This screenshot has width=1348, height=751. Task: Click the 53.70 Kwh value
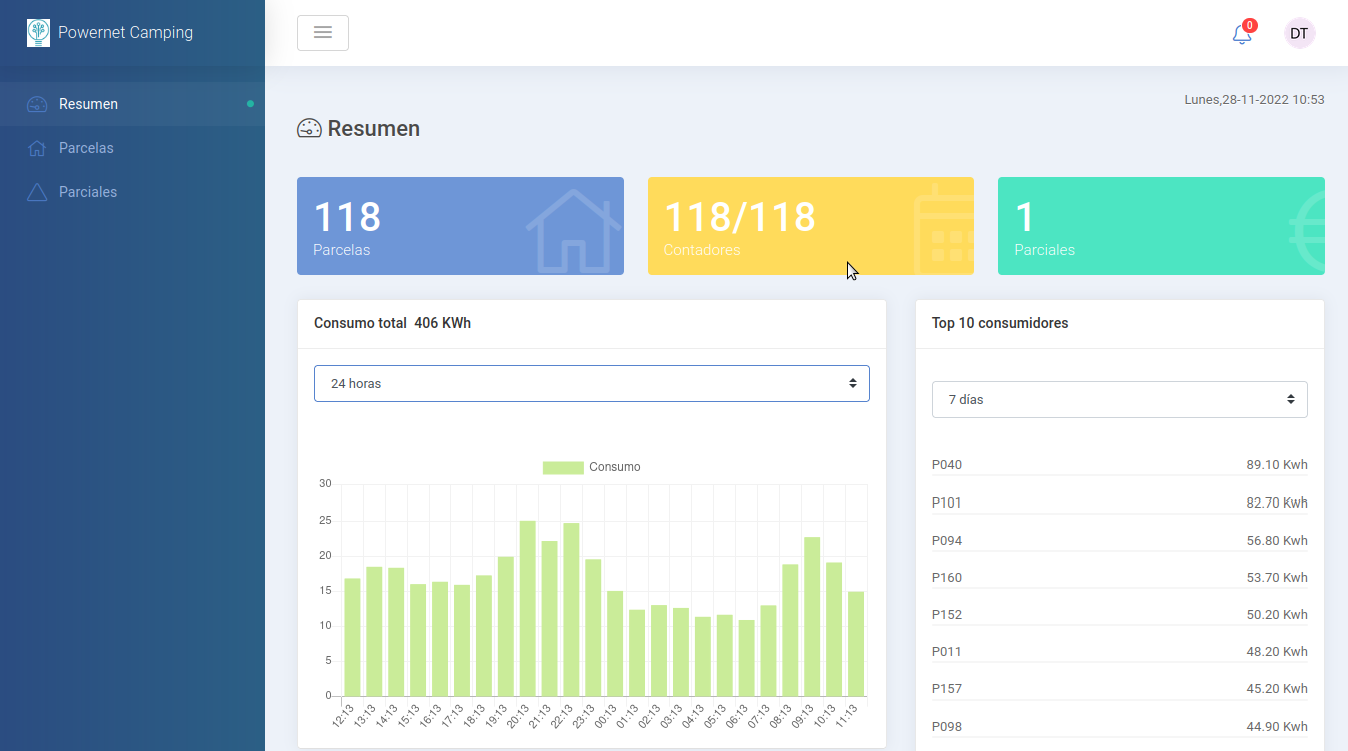(1277, 578)
